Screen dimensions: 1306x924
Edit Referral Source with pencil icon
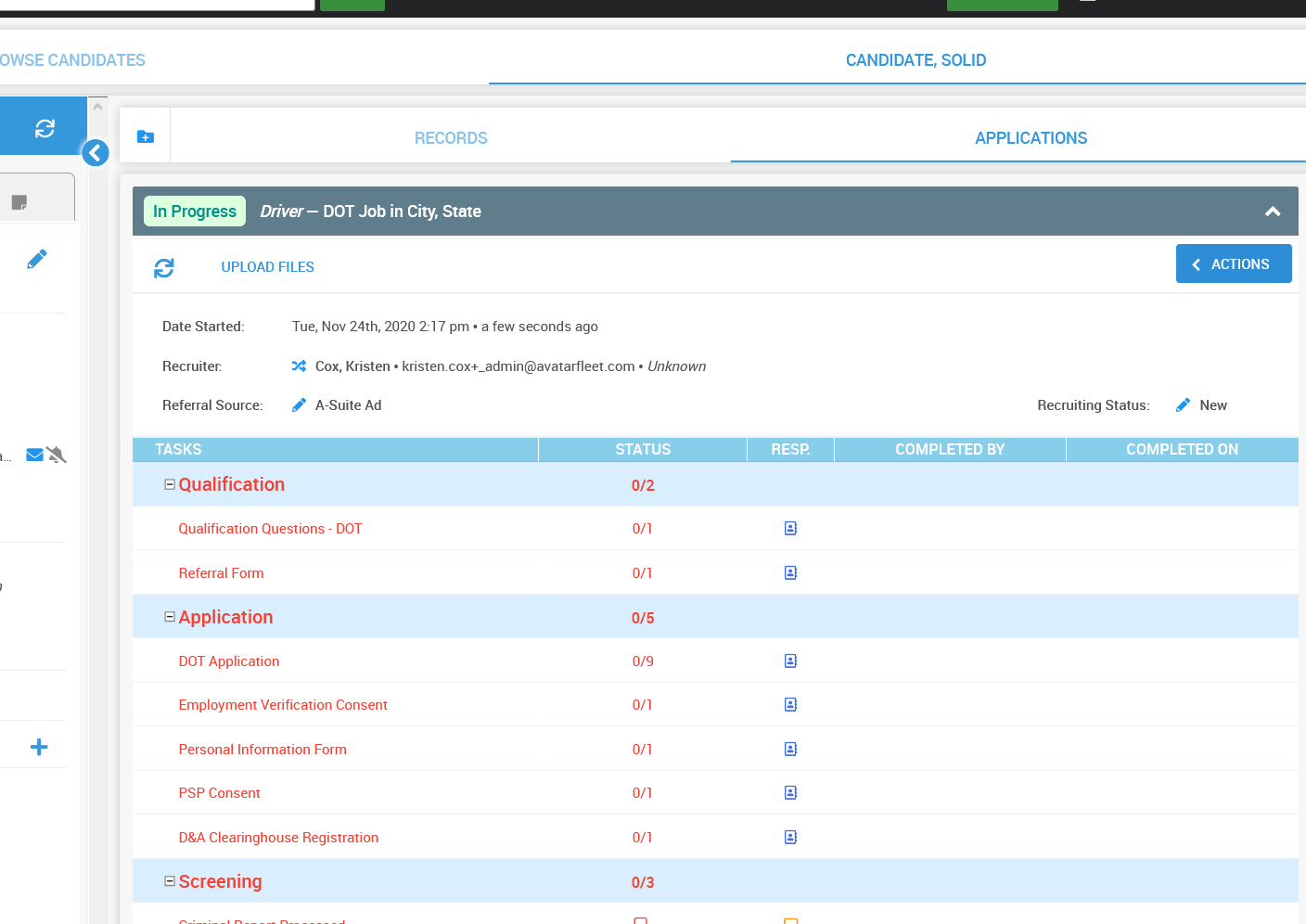click(x=299, y=405)
